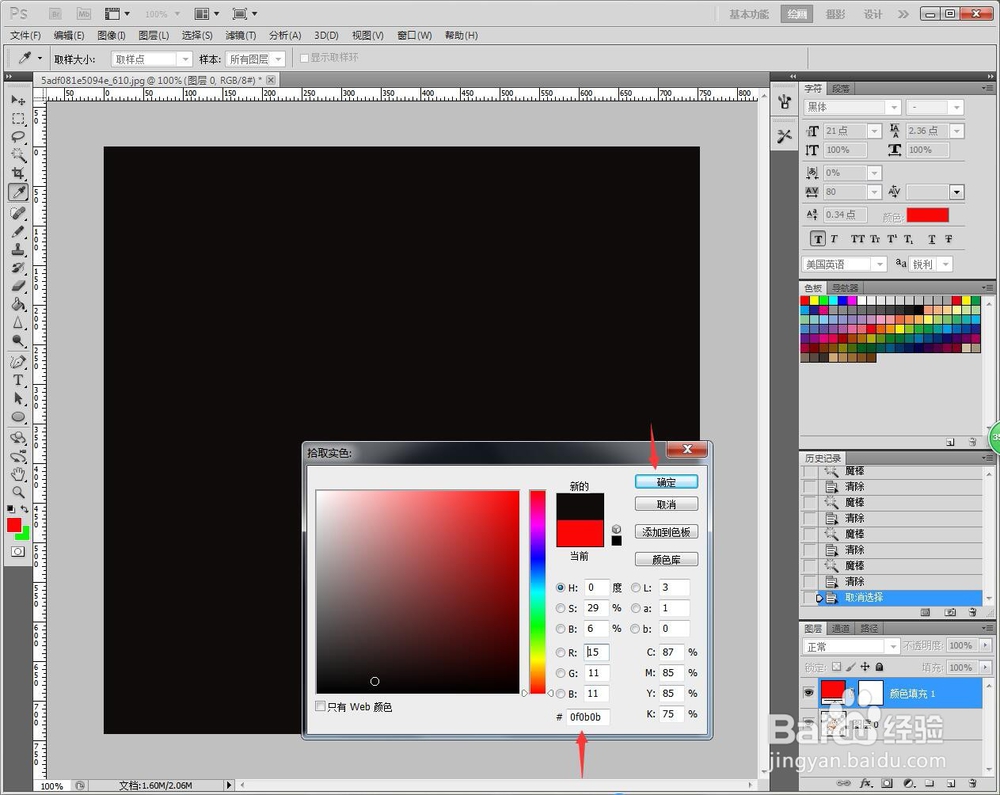Select the Crop tool
Image resolution: width=1000 pixels, height=795 pixels.
pos(18,173)
